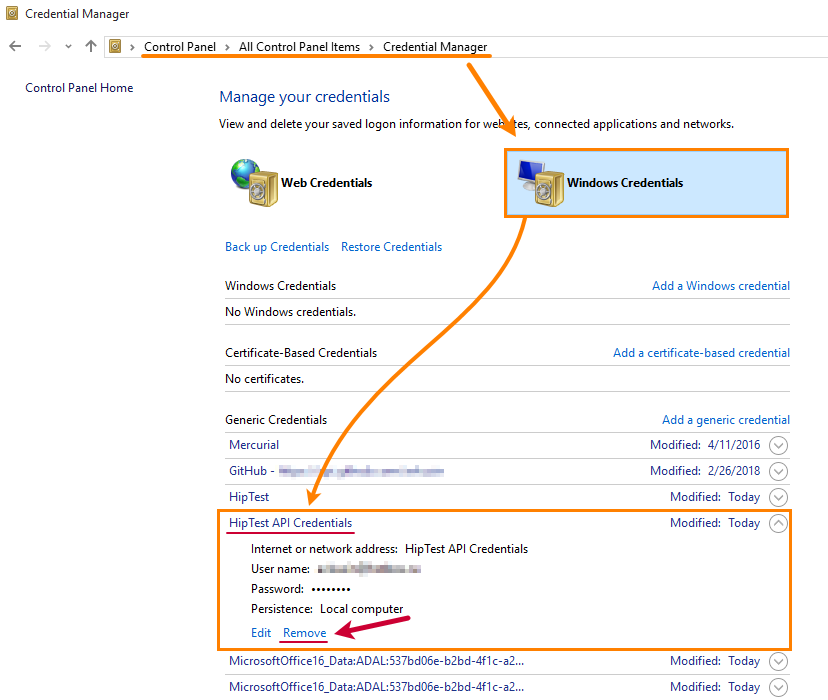828x700 pixels.
Task: Navigate to All Control Panel Items breadcrumb
Action: point(299,46)
